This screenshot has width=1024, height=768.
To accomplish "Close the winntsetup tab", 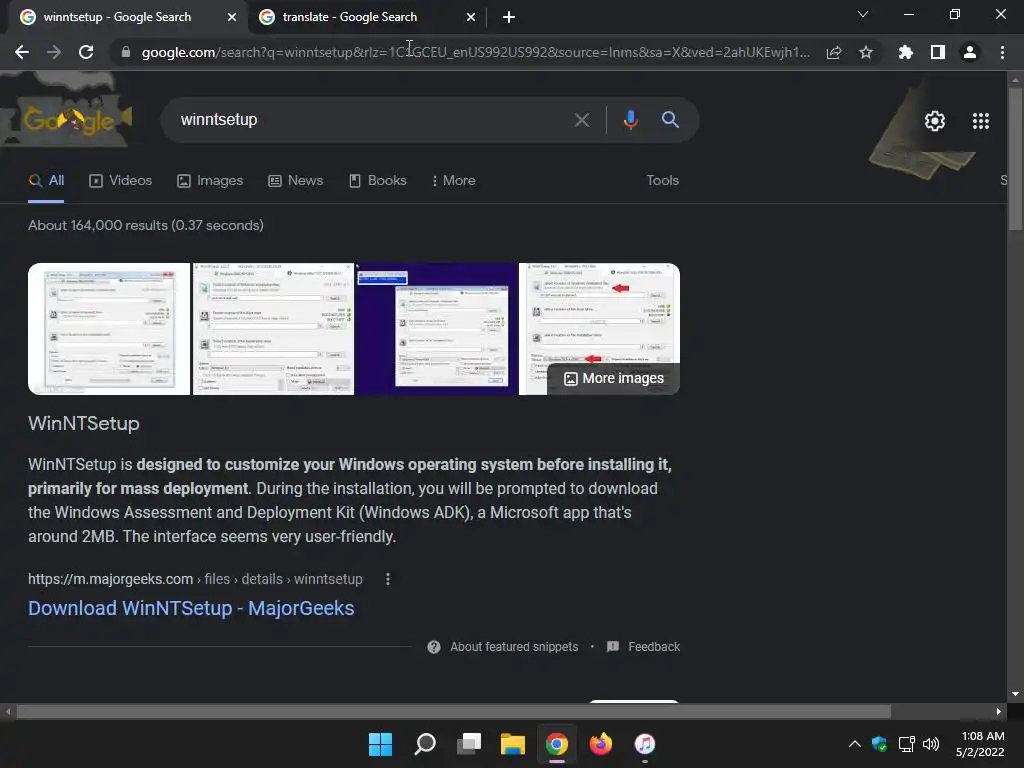I will 232,17.
